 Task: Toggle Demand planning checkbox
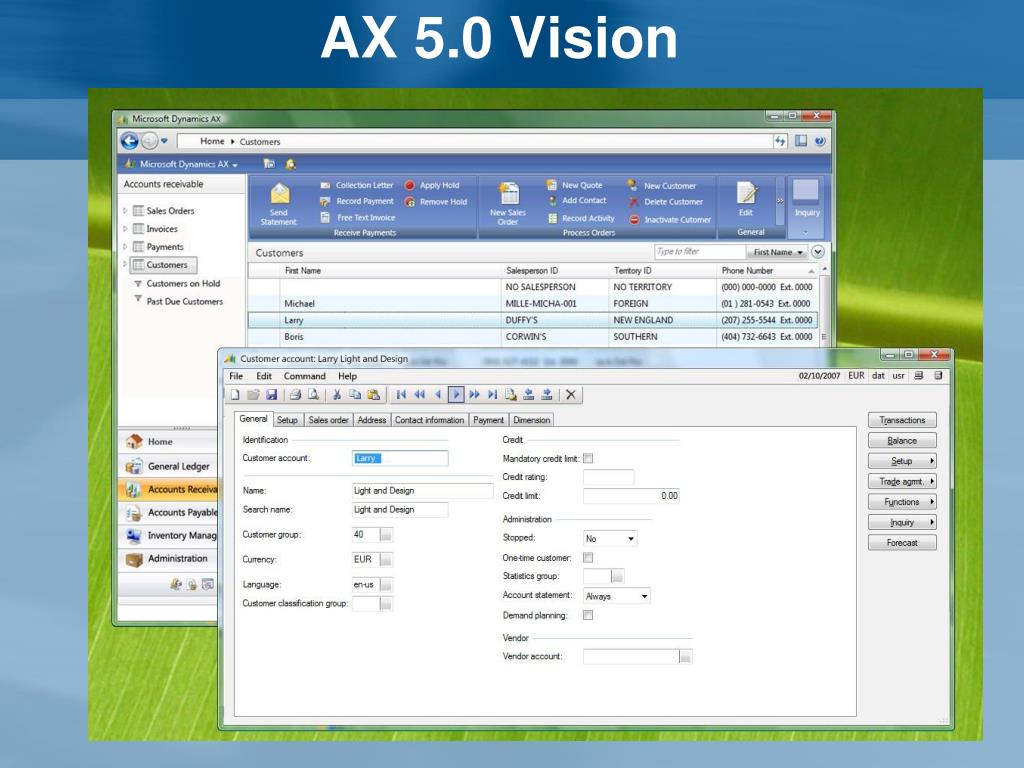(x=588, y=615)
